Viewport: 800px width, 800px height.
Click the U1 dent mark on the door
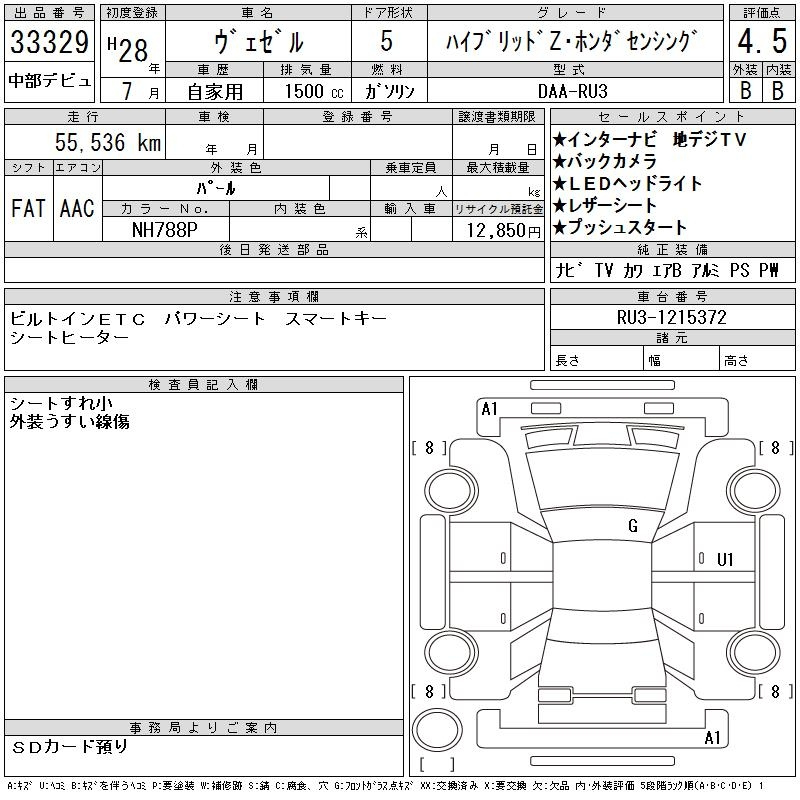point(724,560)
